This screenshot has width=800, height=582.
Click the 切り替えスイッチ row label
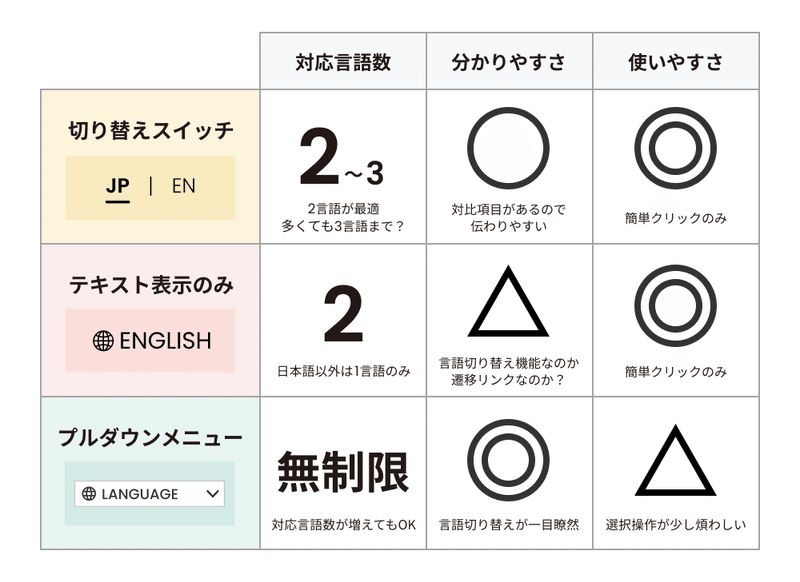pos(150,130)
